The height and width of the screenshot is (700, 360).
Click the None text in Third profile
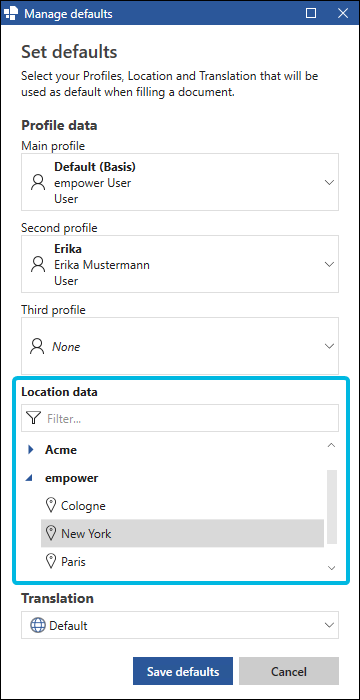(x=66, y=346)
